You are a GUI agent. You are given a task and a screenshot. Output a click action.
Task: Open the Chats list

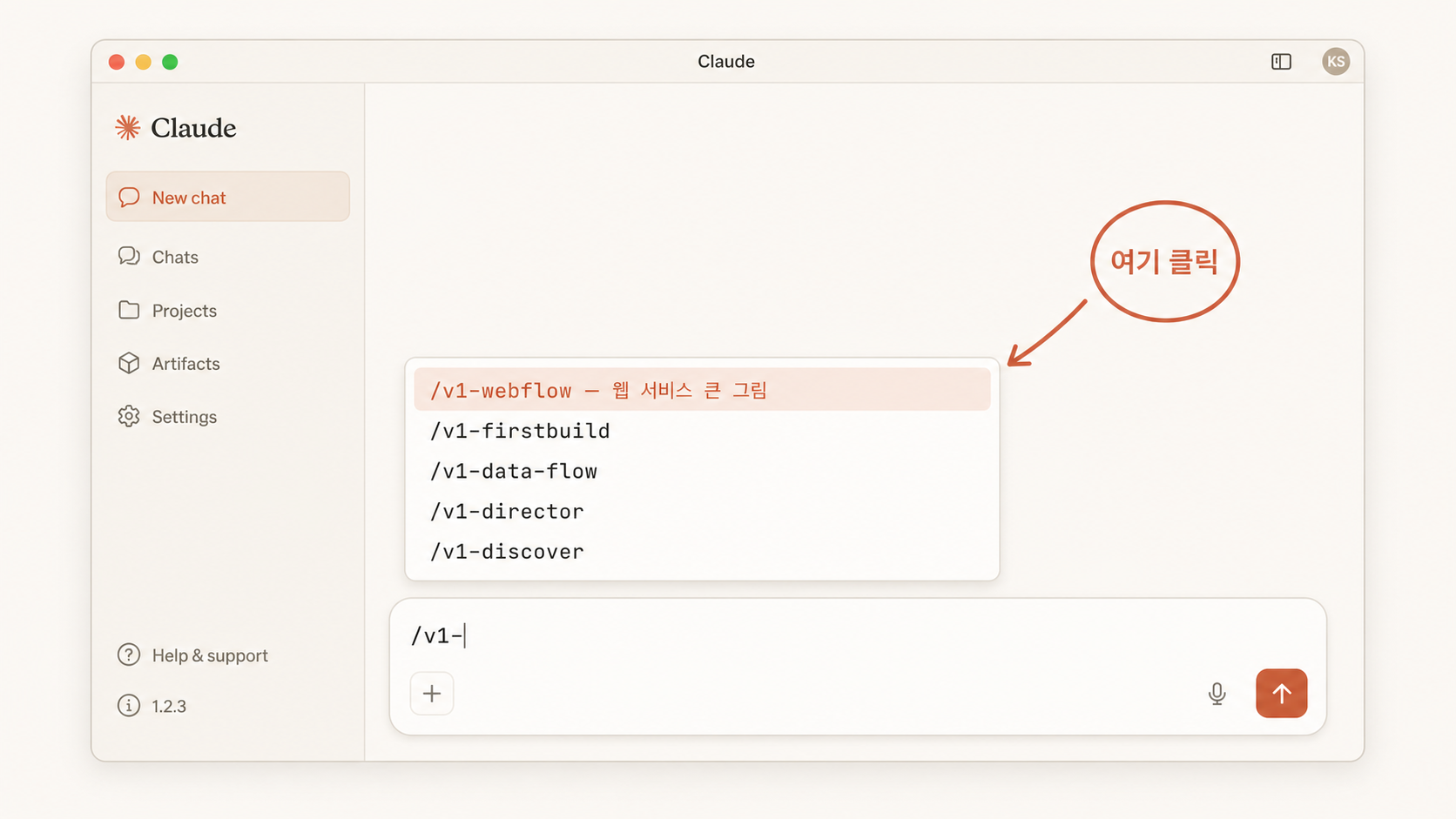[x=175, y=257]
